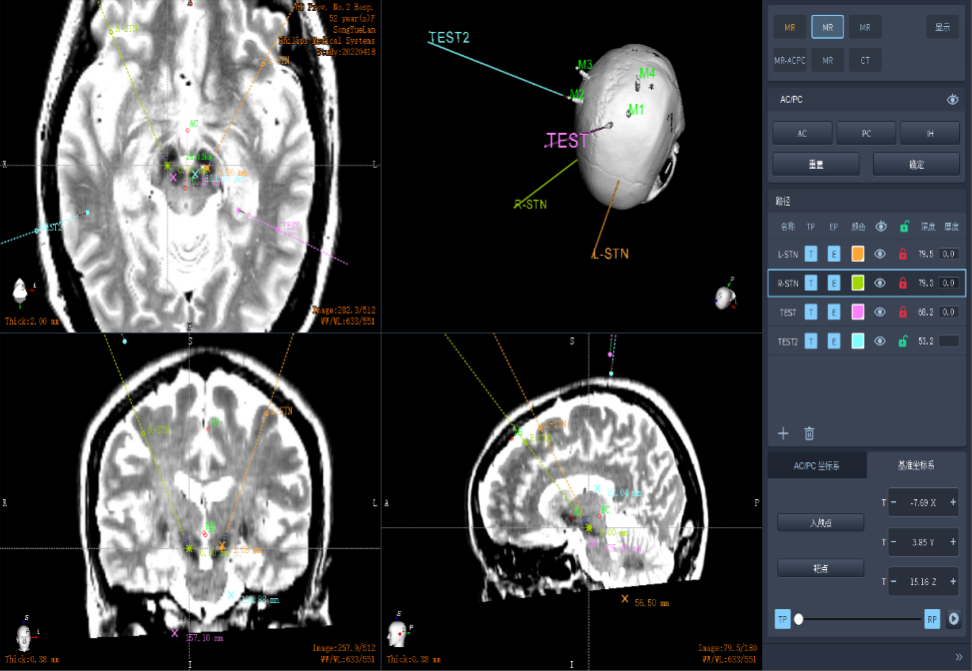Click the M1 marker label on skull
This screenshot has width=972, height=671.
pyautogui.click(x=637, y=110)
